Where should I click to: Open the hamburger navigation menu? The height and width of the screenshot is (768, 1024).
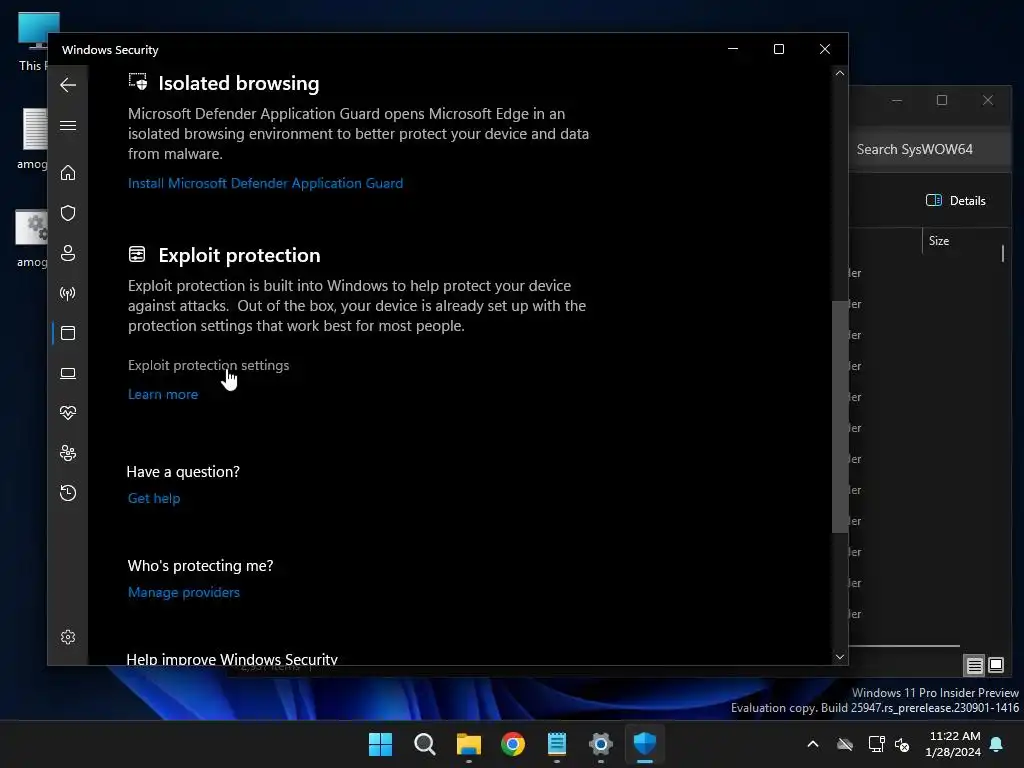[68, 125]
